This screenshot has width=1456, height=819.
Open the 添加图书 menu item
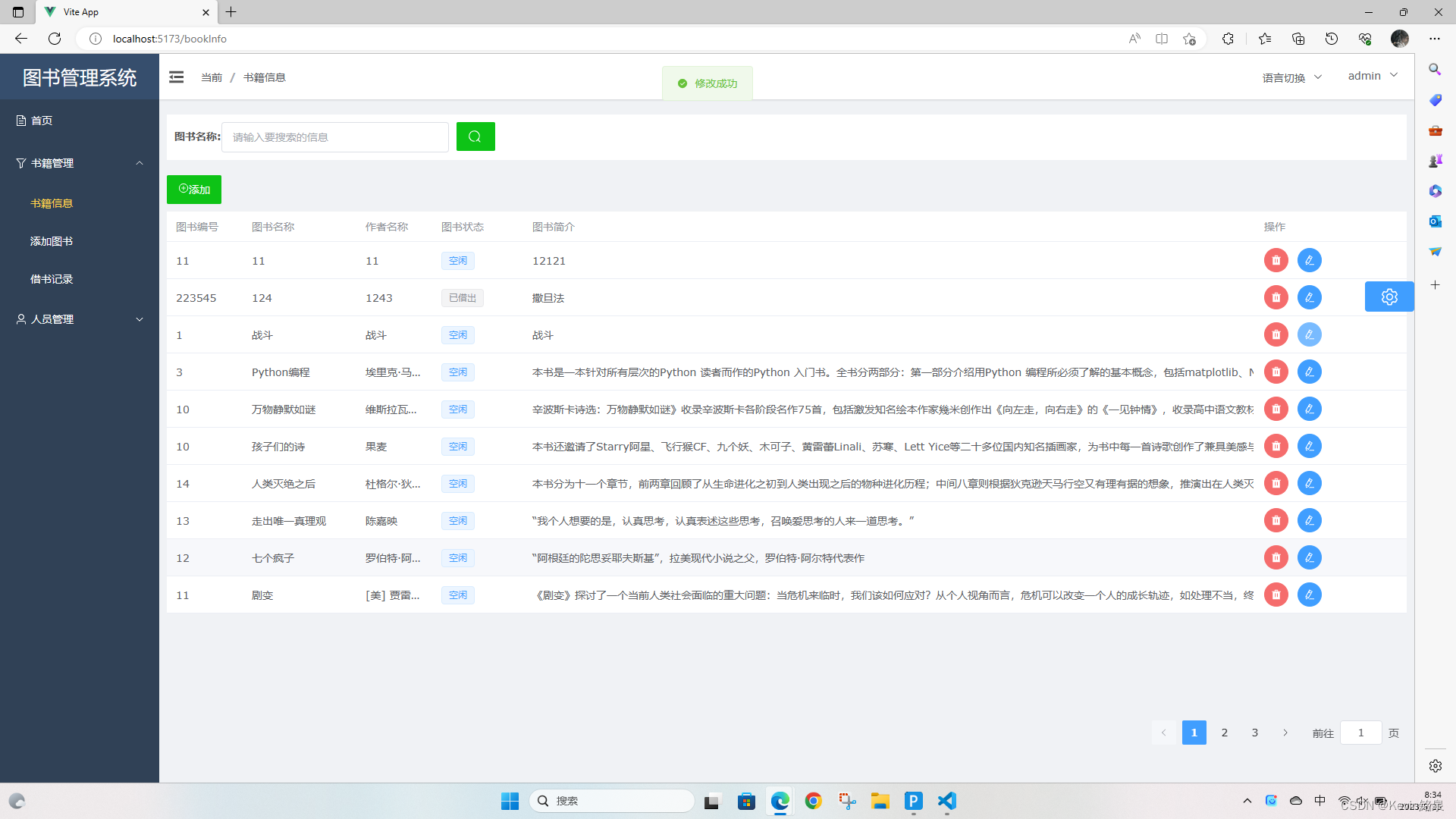point(52,241)
